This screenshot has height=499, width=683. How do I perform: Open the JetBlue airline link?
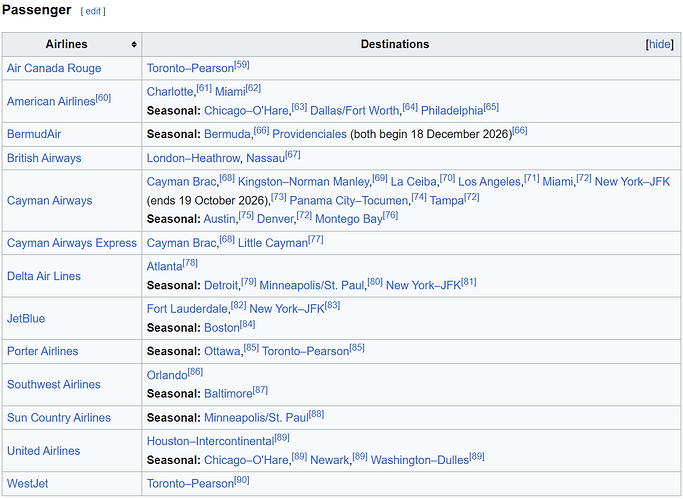[x=26, y=319]
